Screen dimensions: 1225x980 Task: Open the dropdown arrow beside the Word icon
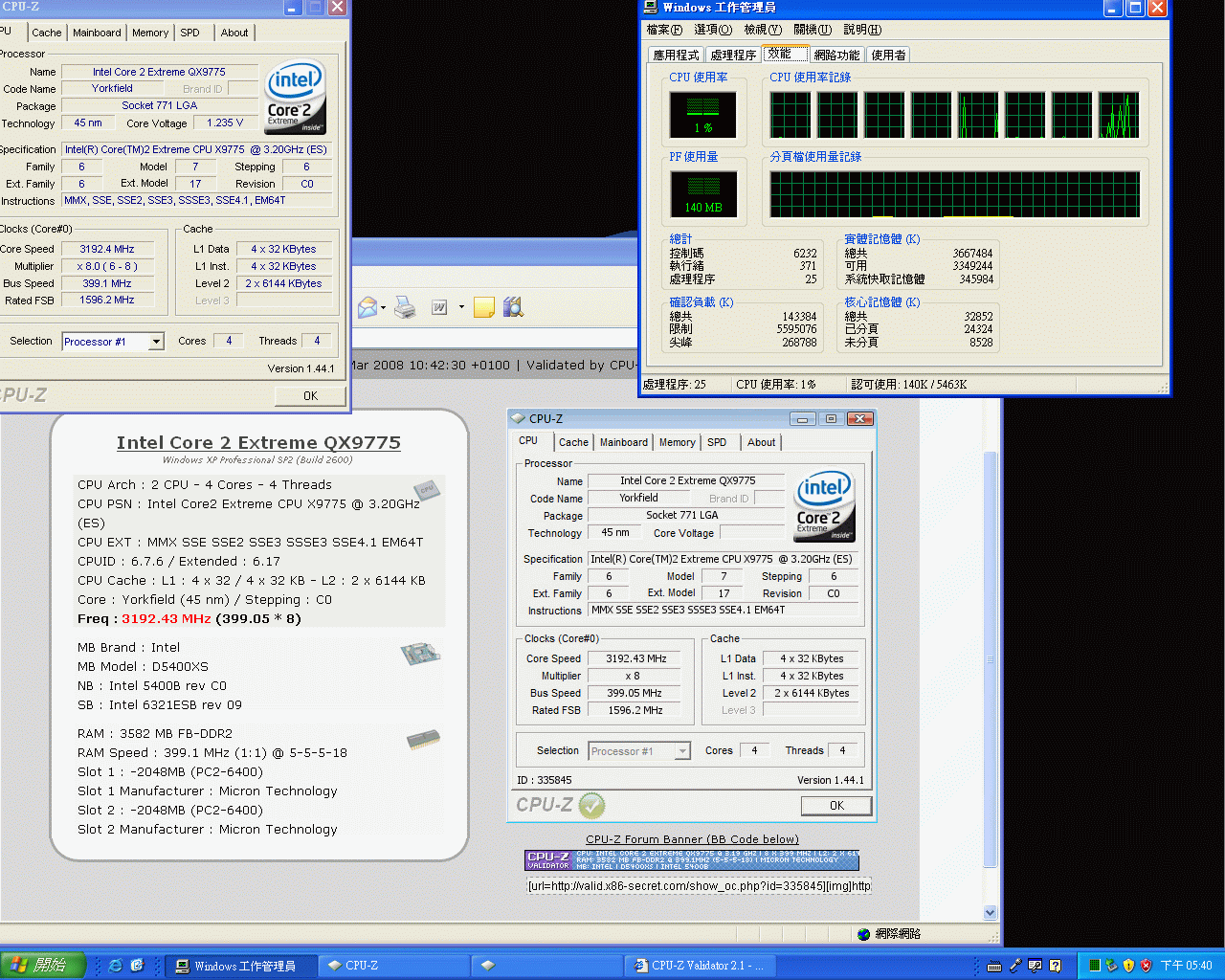461,308
